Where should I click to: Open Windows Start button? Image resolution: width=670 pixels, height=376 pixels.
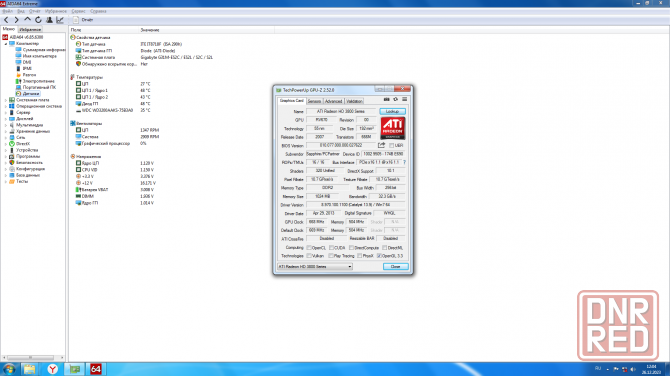point(9,369)
